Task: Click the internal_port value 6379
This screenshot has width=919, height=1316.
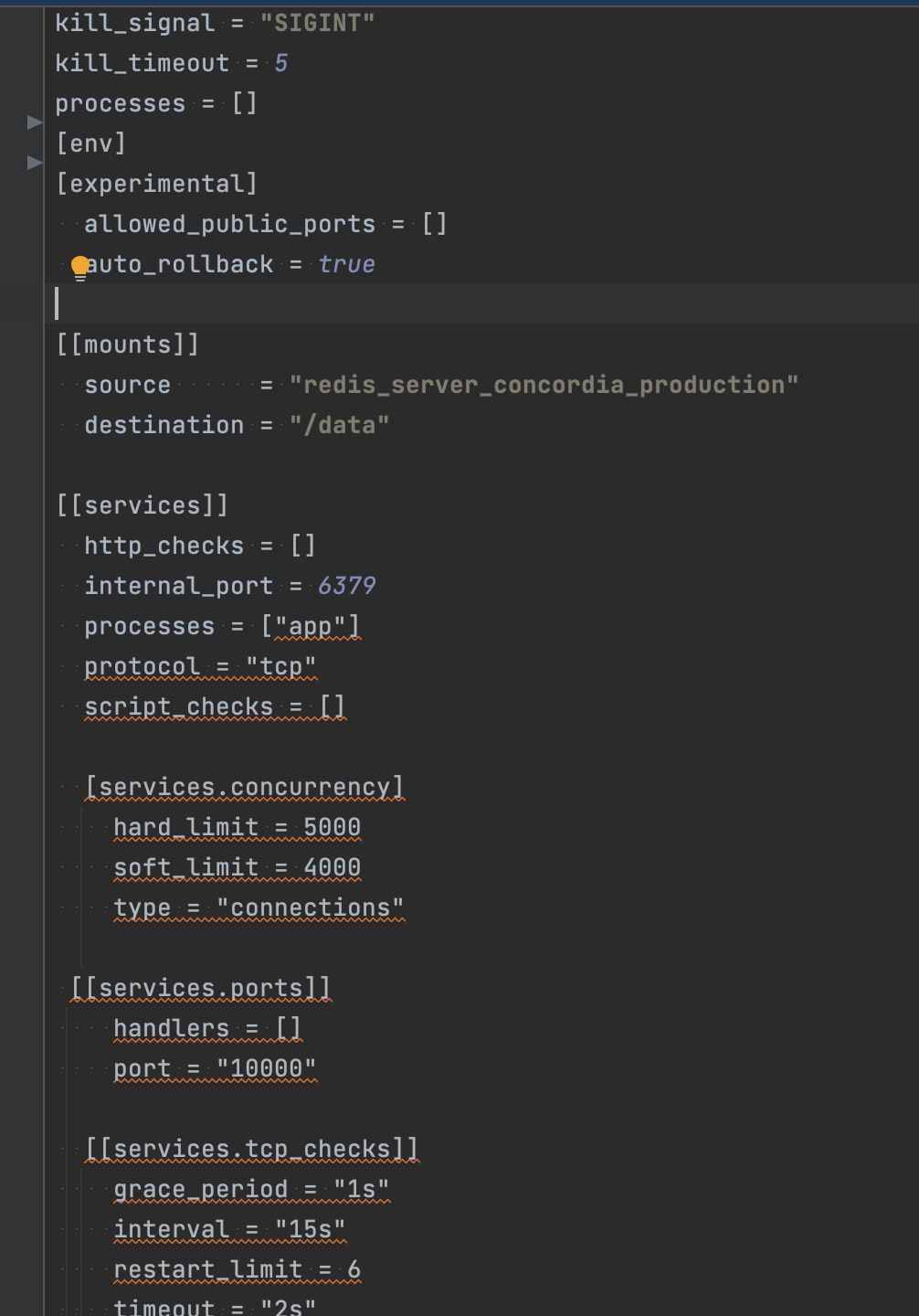Action: pyautogui.click(x=346, y=586)
